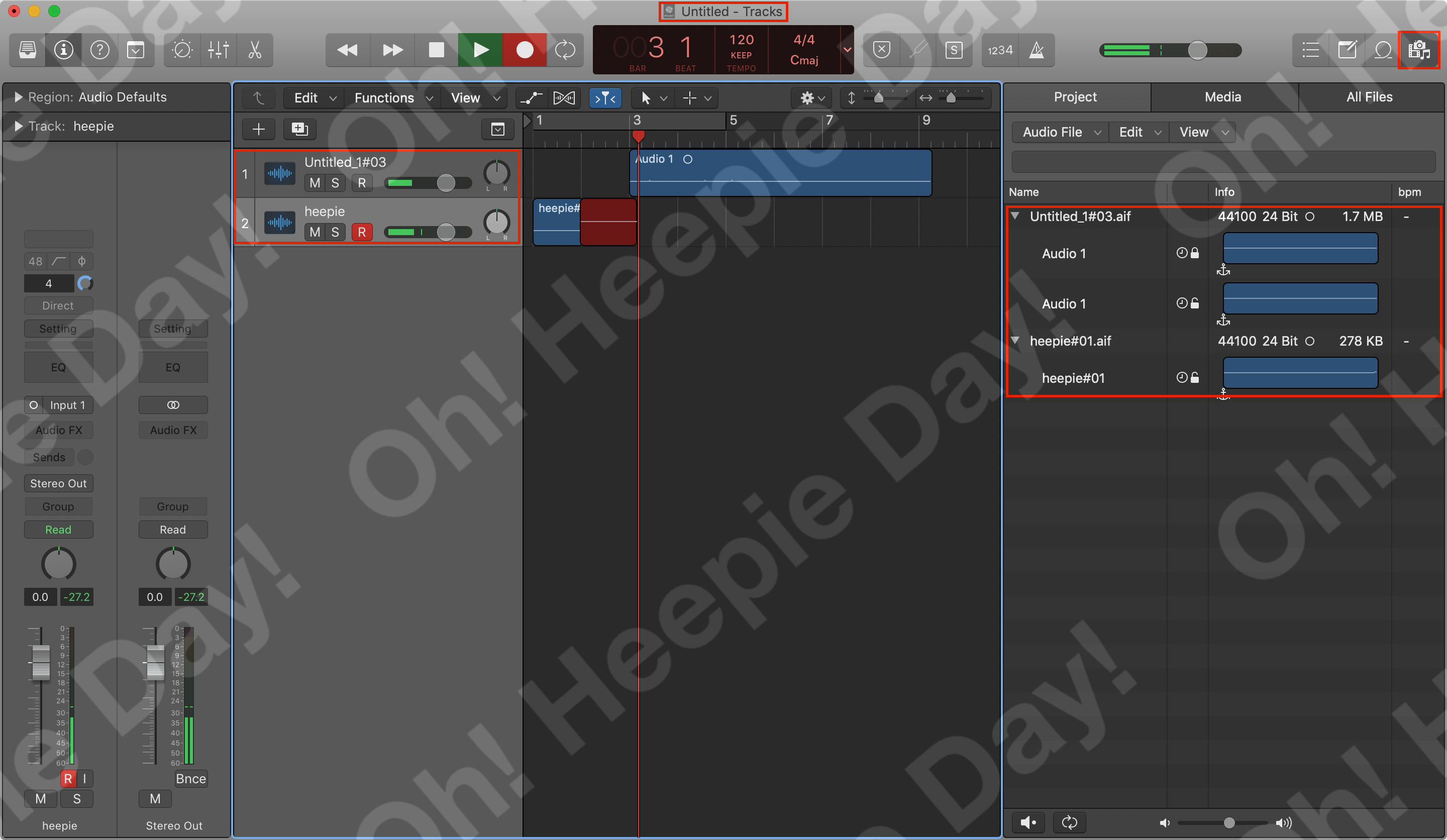Open the Library button in the control bar
1447x840 pixels.
click(x=27, y=51)
